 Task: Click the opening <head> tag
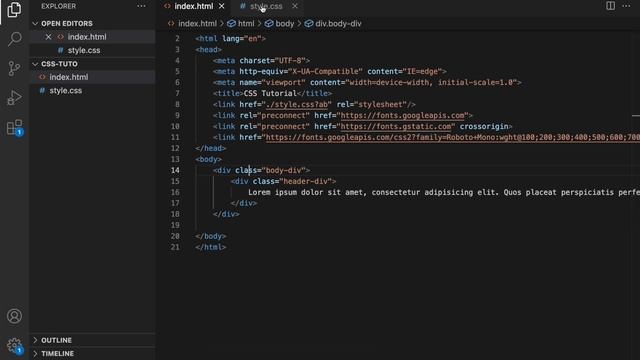[209, 49]
